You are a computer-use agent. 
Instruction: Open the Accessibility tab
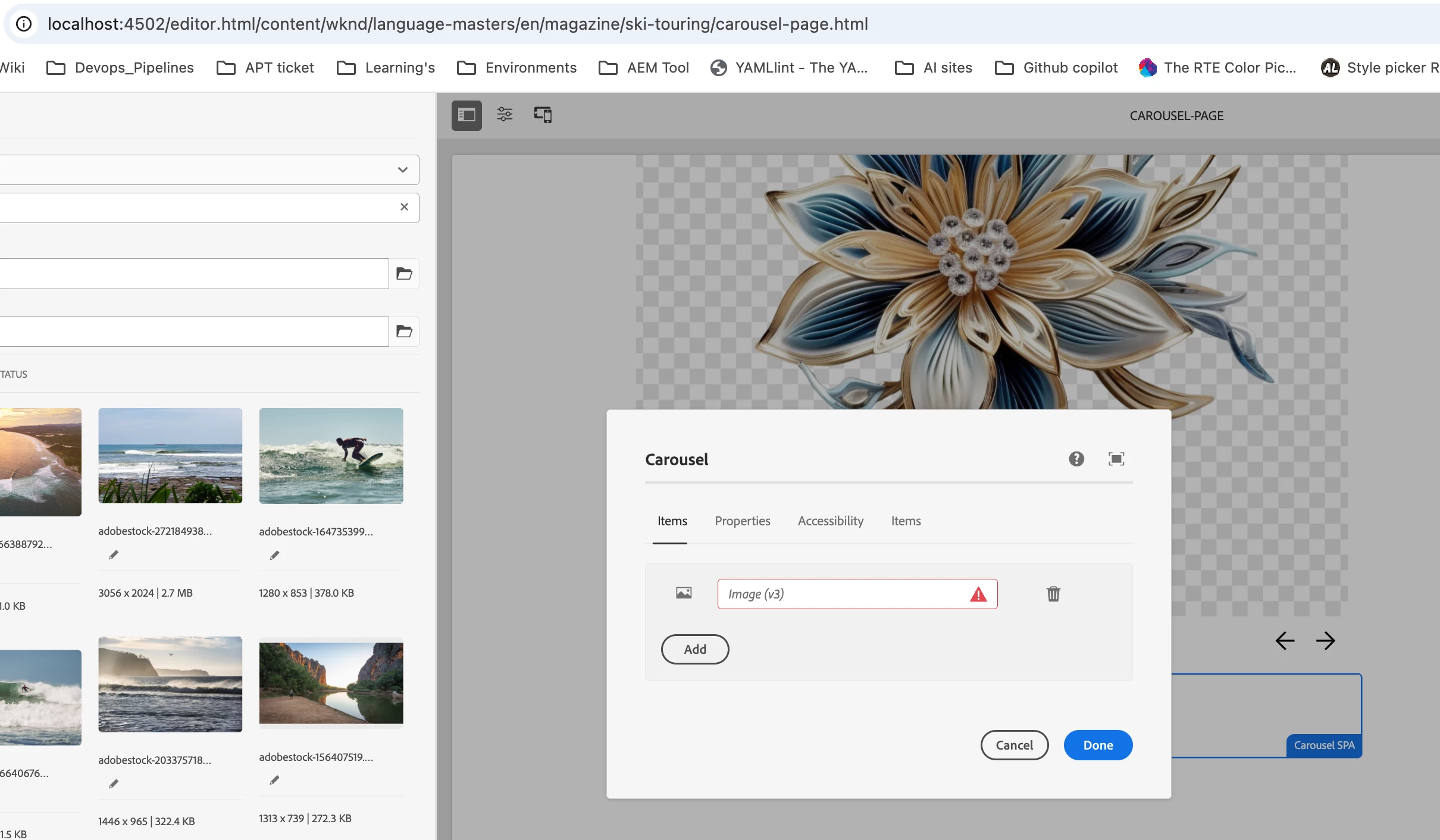click(x=830, y=521)
